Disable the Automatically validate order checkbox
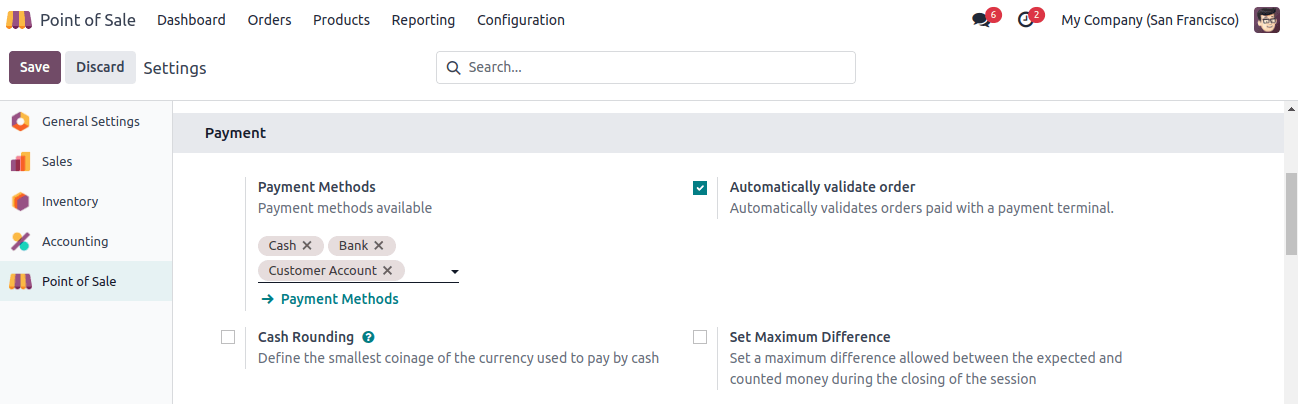1298x404 pixels. pyautogui.click(x=700, y=187)
